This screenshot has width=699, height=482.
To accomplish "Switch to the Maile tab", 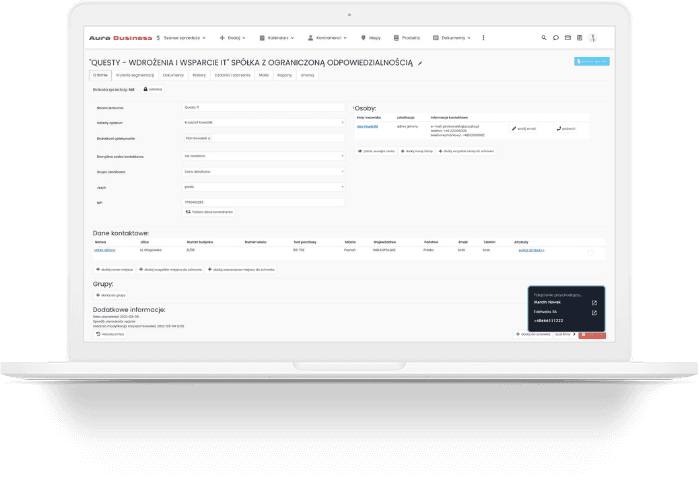I will pos(264,75).
